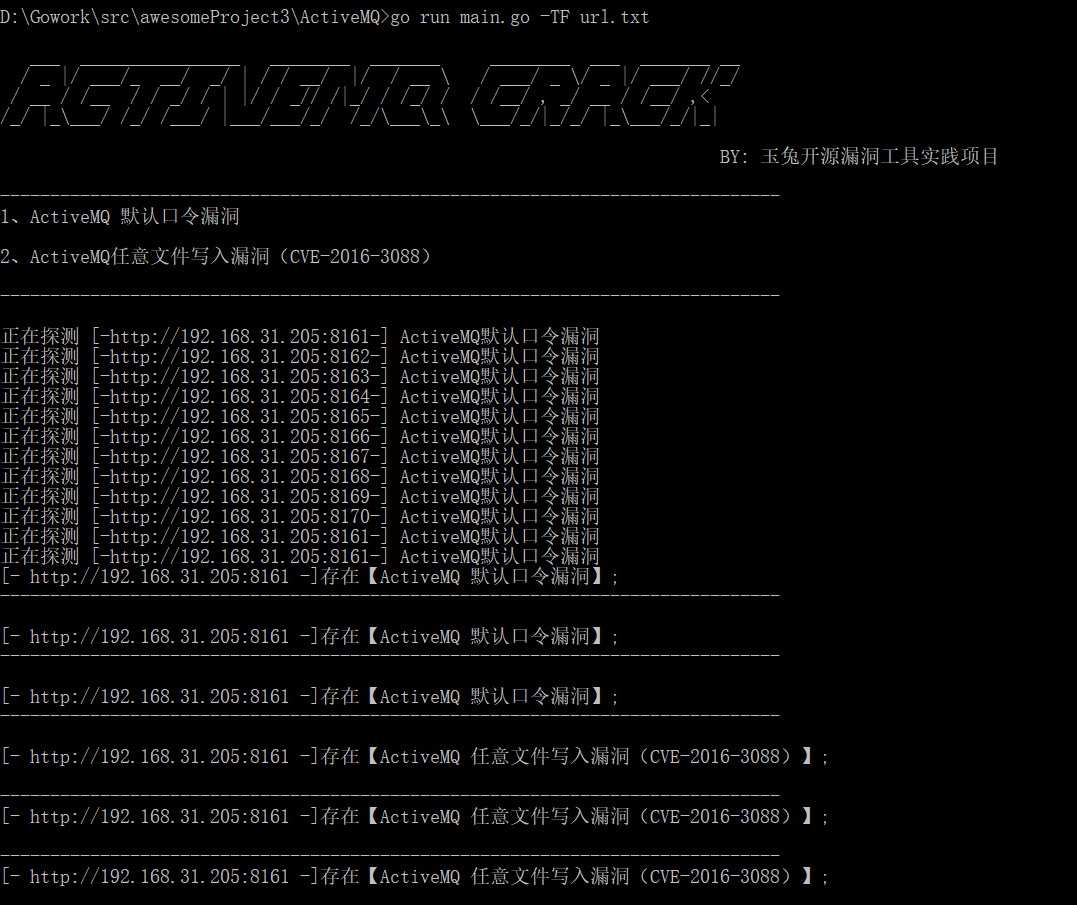Click the probing line for port 8162
This screenshot has width=1077, height=905.
click(x=300, y=357)
